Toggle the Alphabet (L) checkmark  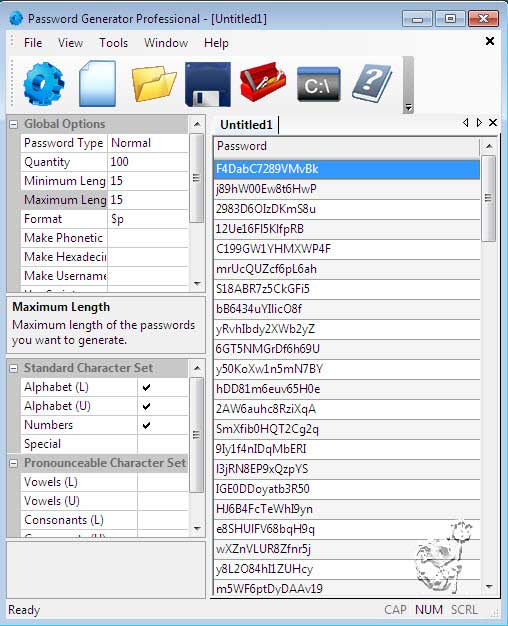146,387
